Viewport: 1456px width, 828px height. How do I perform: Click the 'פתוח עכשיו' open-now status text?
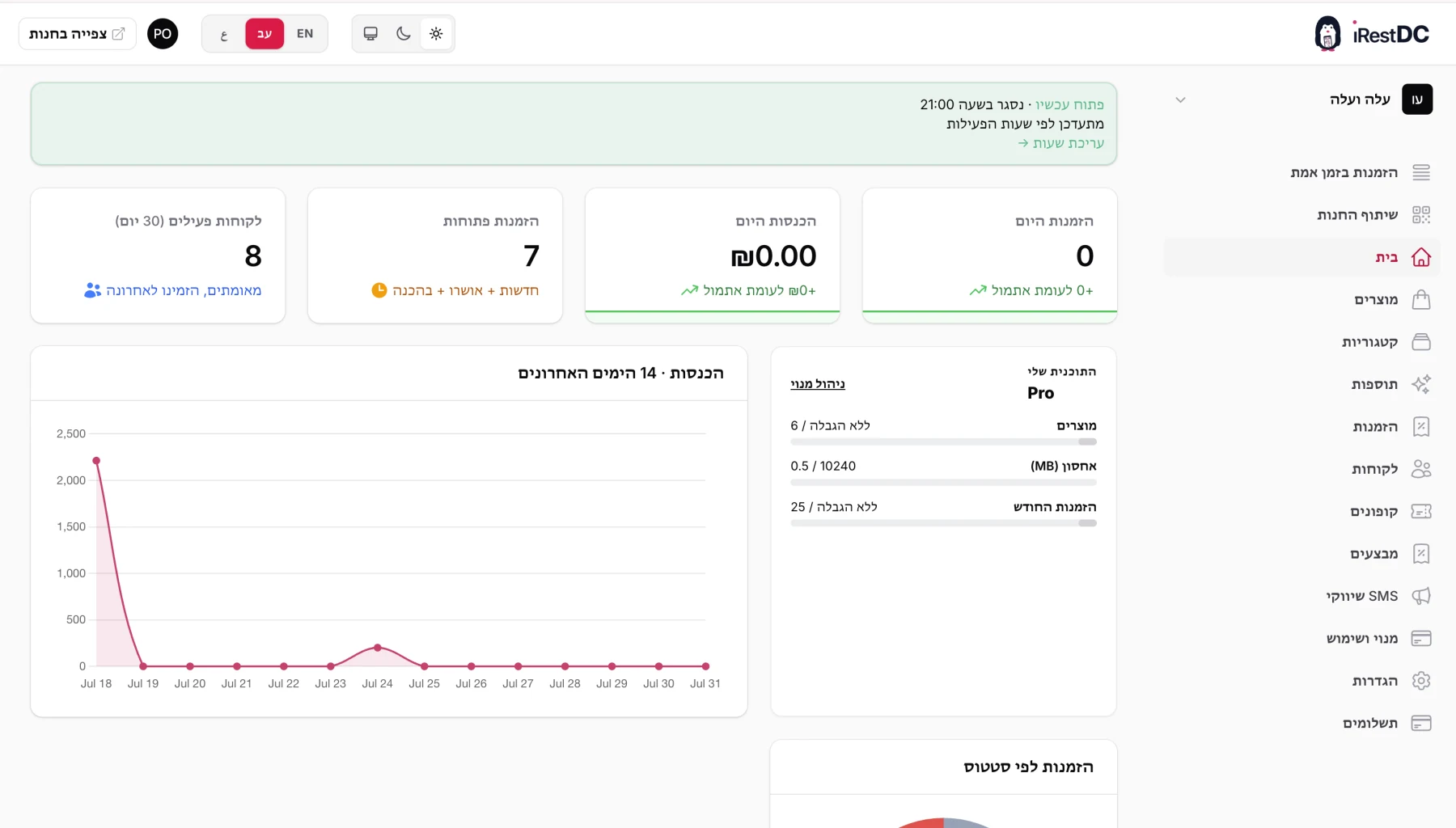[1069, 105]
